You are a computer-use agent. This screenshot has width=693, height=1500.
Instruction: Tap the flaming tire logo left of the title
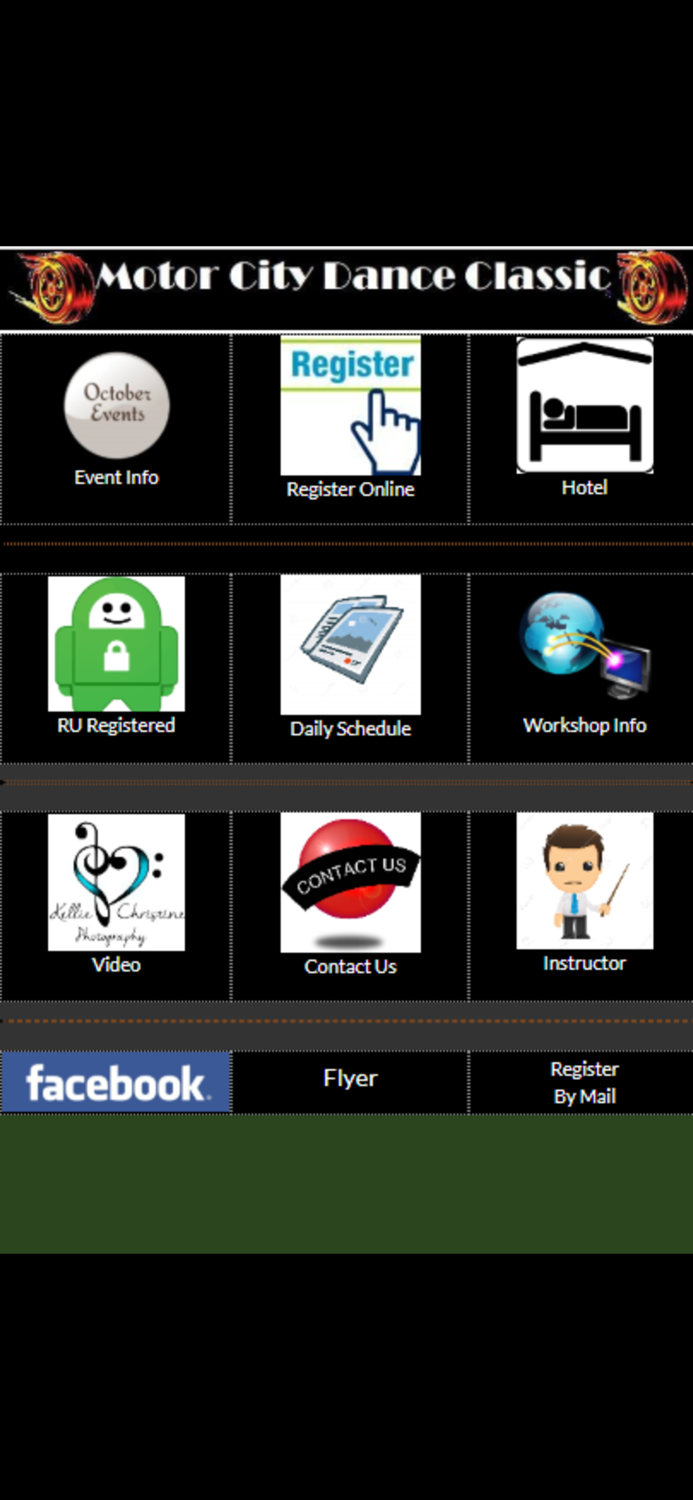click(51, 286)
